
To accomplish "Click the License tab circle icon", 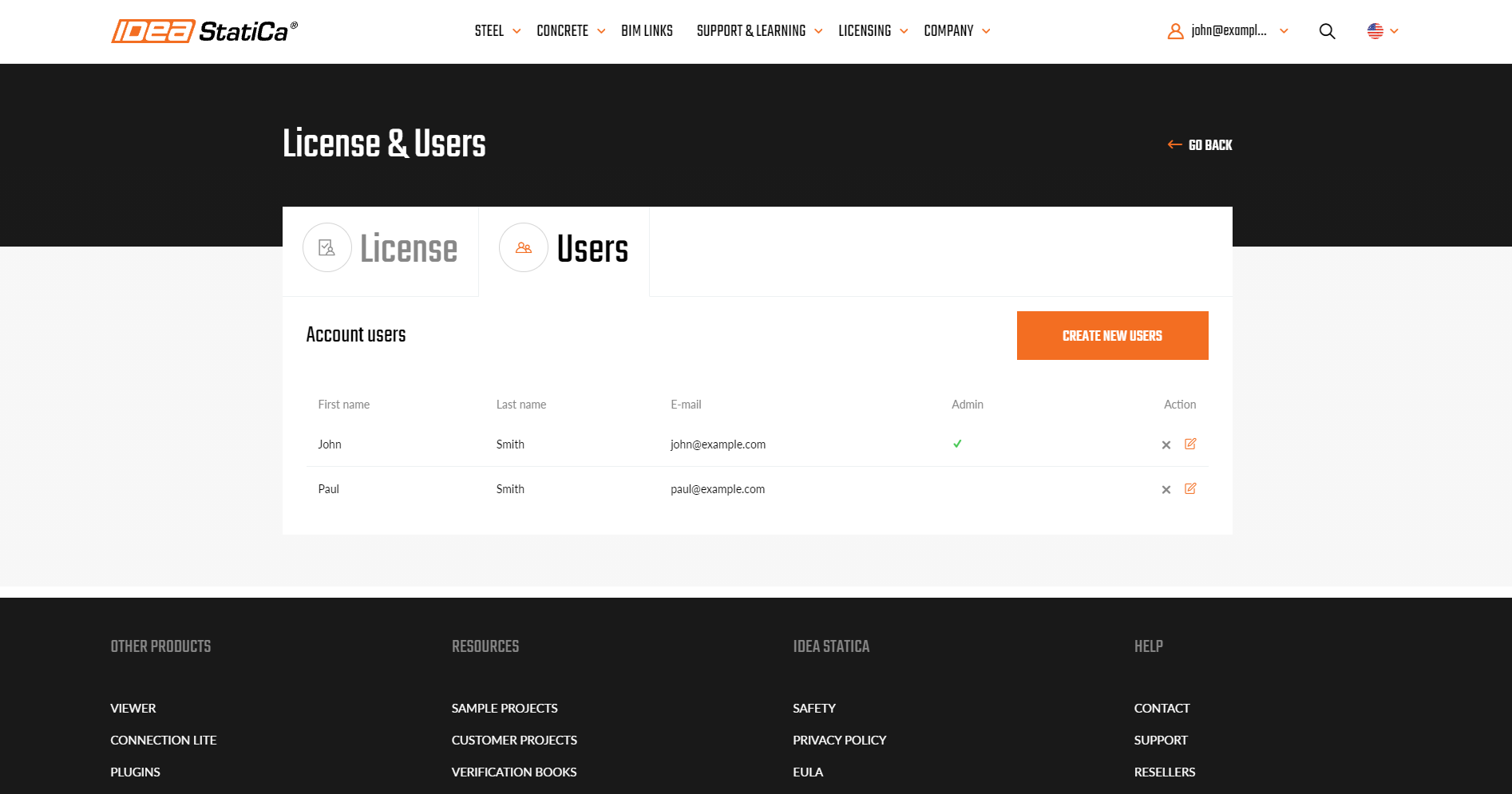I will 327,248.
